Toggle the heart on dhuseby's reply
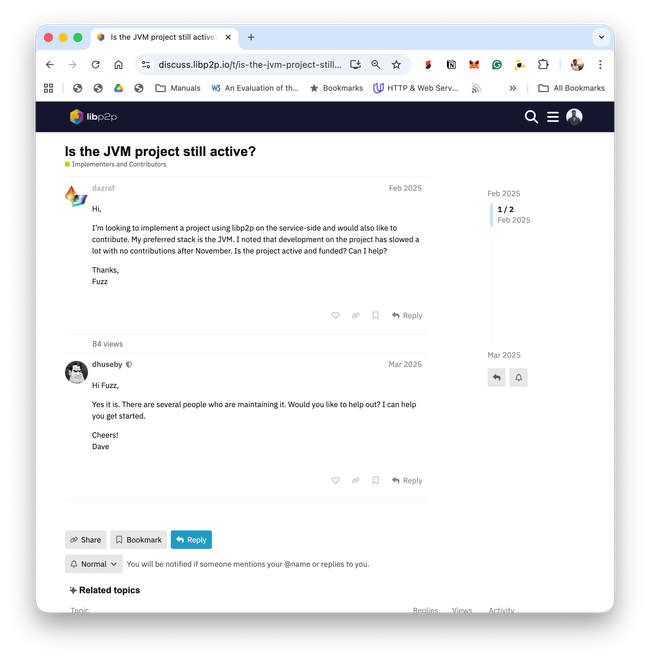Screen dimensions: 650x660 pos(335,480)
